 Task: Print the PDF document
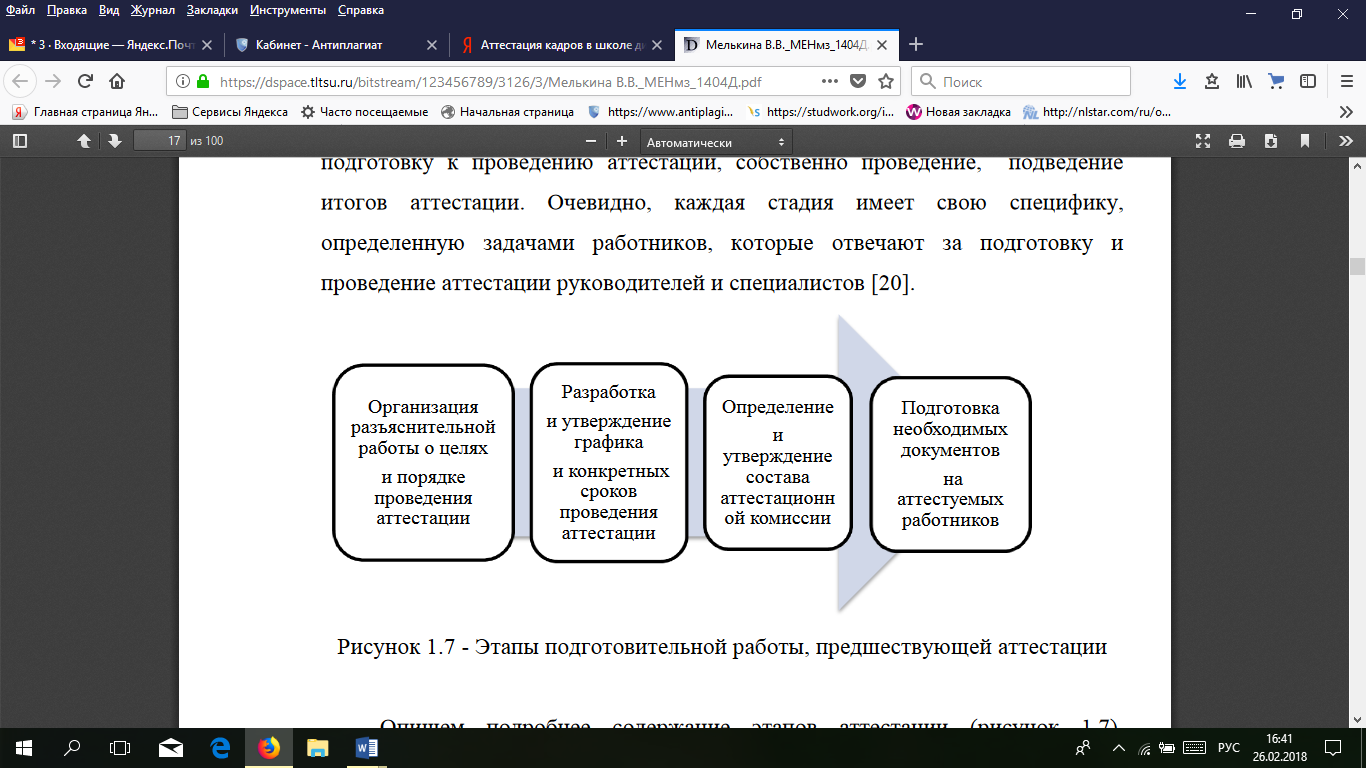click(x=1237, y=141)
